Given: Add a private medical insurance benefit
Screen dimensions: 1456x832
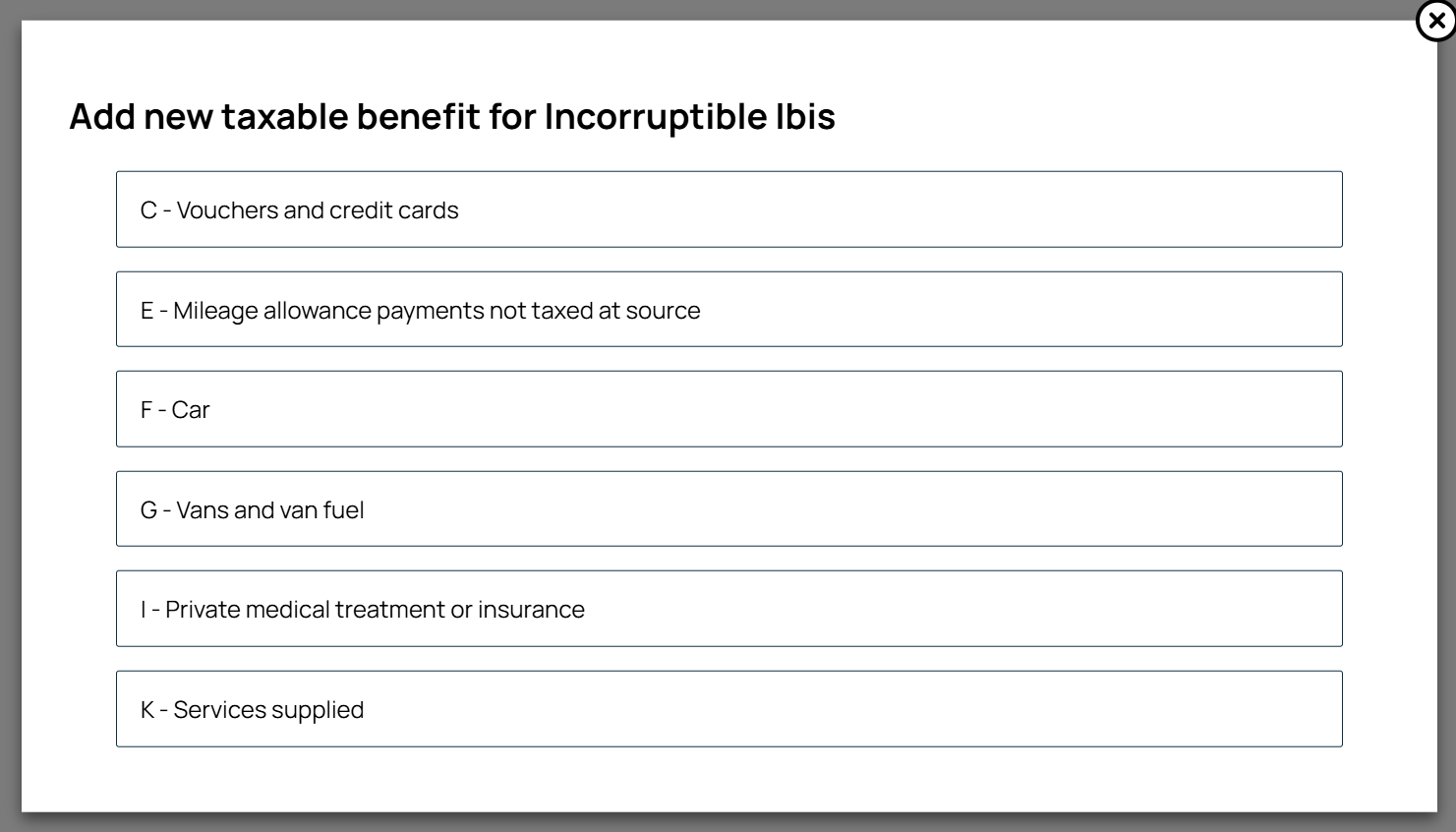Looking at the screenshot, I should pyautogui.click(x=728, y=609).
